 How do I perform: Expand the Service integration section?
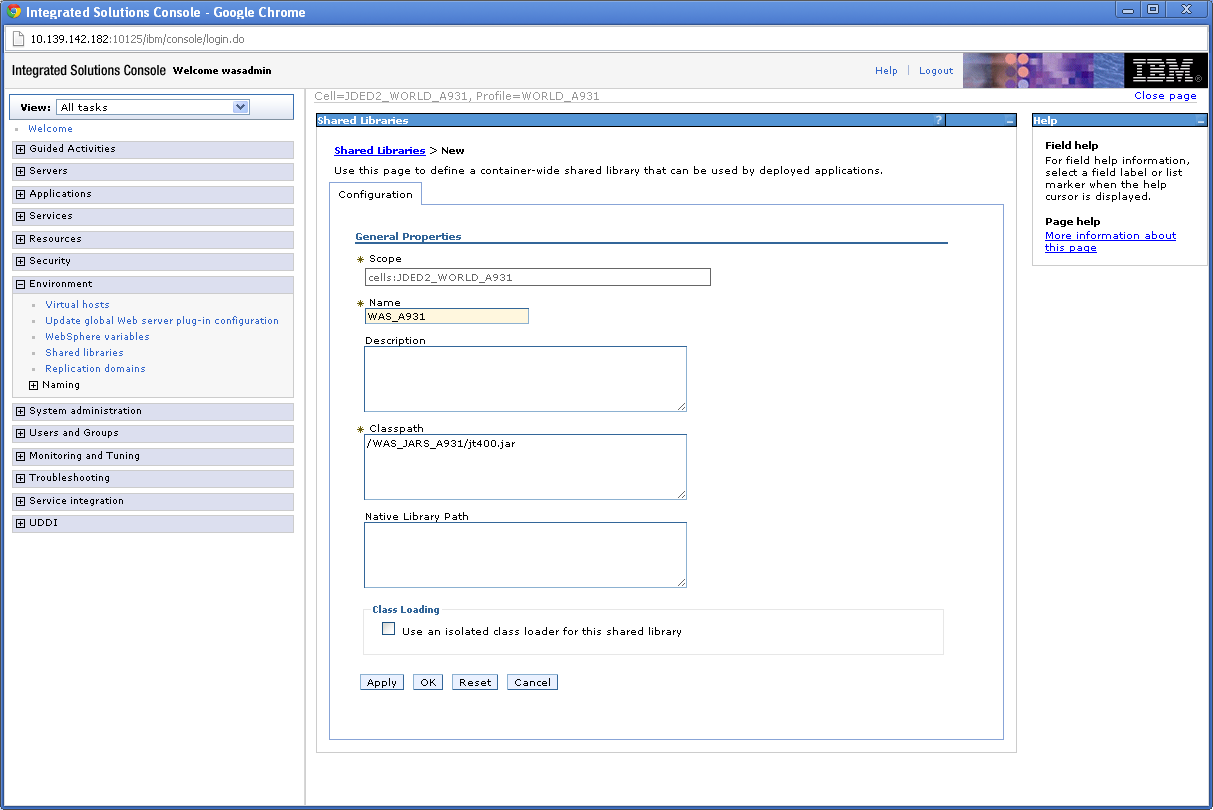point(21,501)
